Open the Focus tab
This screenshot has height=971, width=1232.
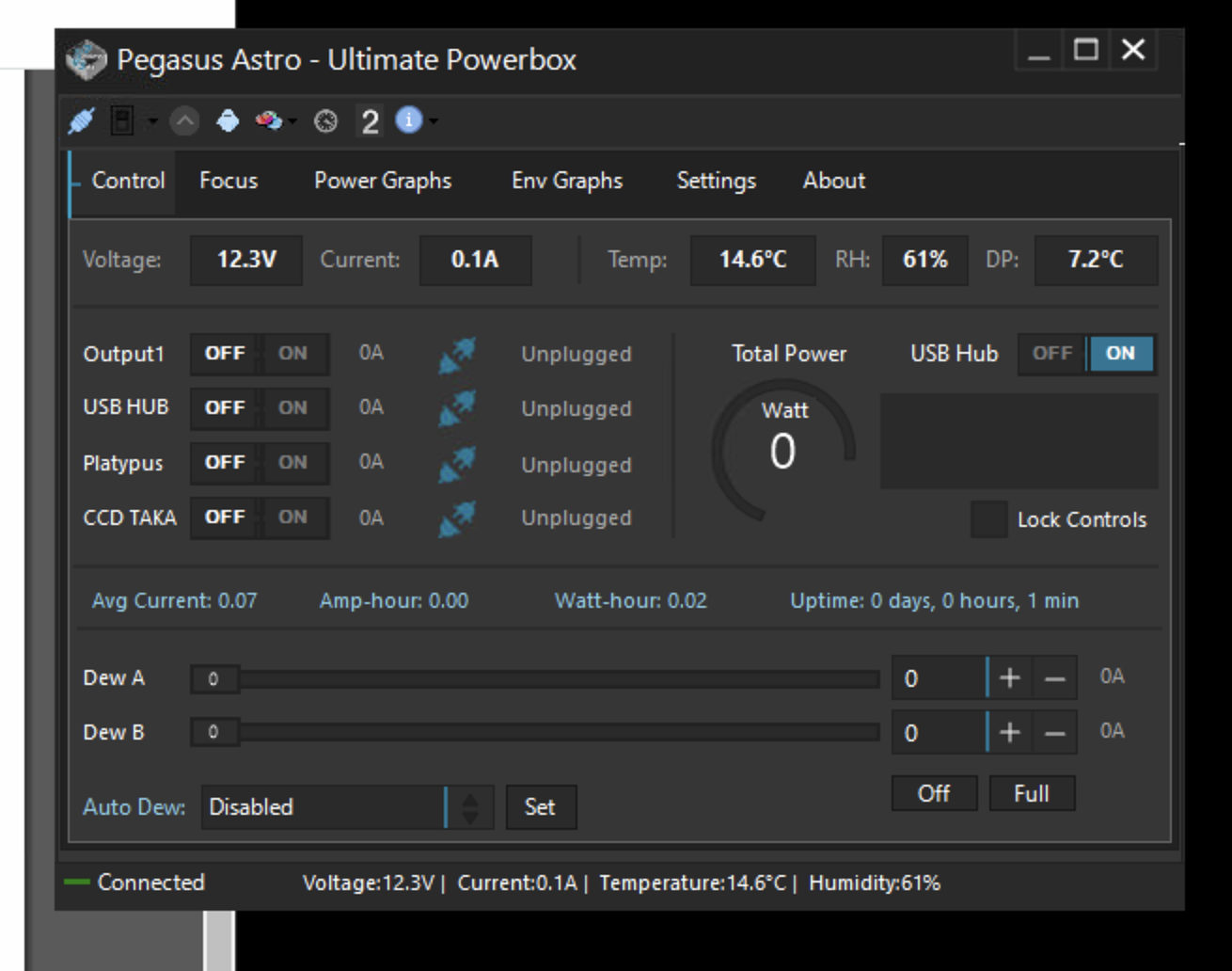[x=229, y=181]
